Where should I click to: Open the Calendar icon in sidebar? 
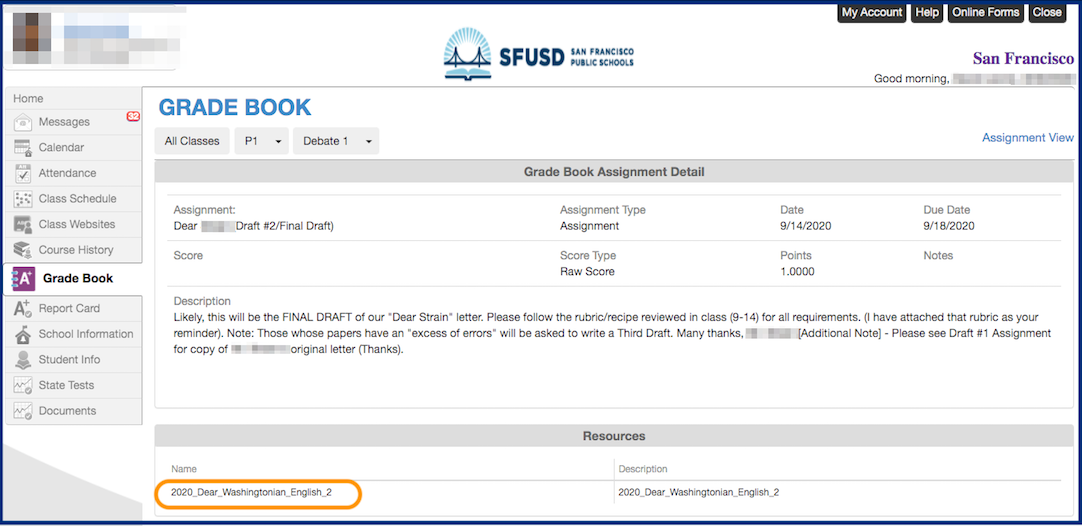tap(22, 148)
